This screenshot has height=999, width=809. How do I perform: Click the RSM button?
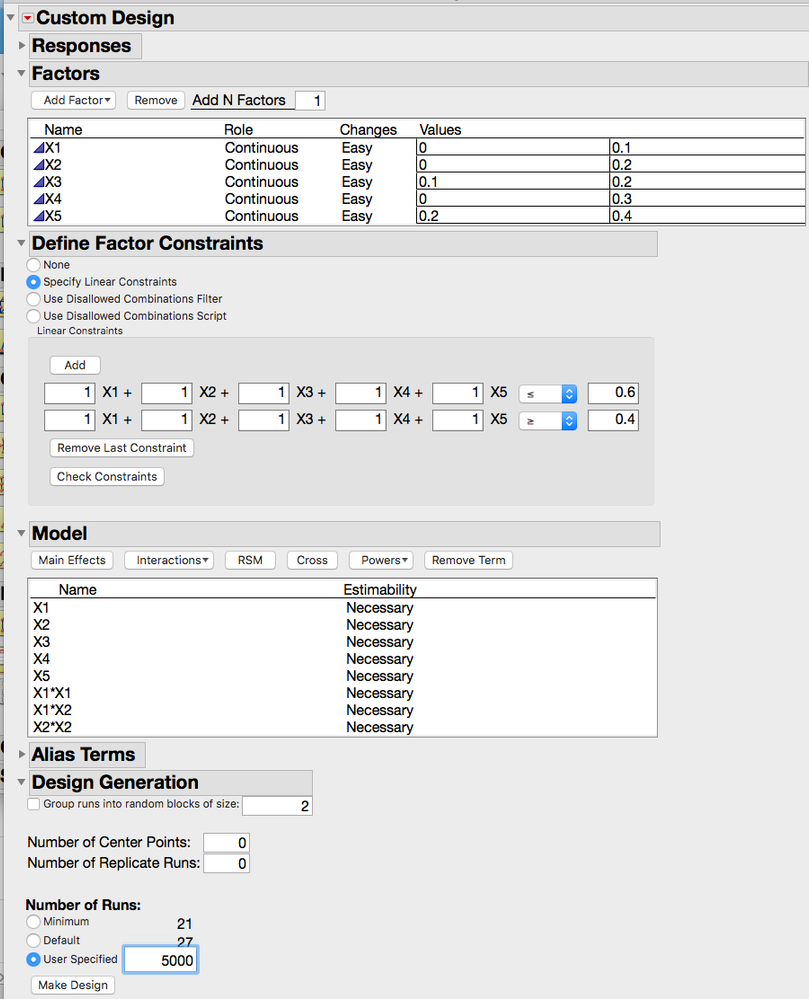tap(250, 560)
